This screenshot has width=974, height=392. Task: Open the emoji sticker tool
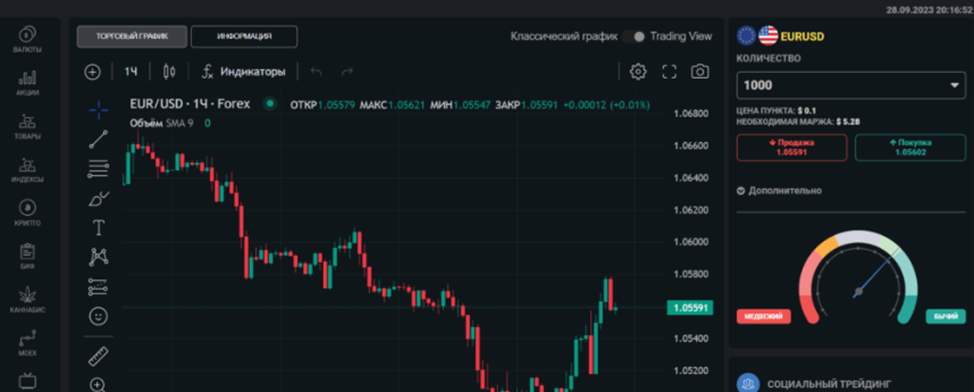click(98, 316)
